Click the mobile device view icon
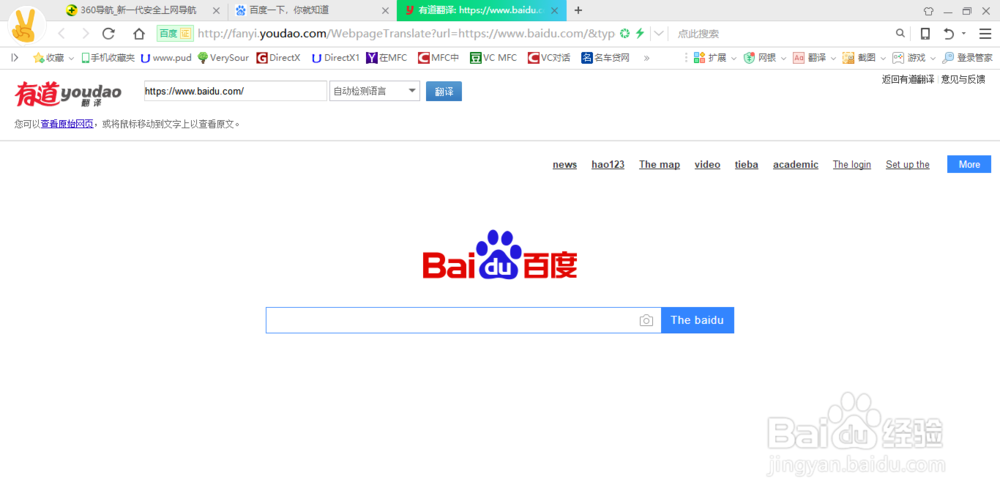The height and width of the screenshot is (499, 1000). [x=925, y=34]
